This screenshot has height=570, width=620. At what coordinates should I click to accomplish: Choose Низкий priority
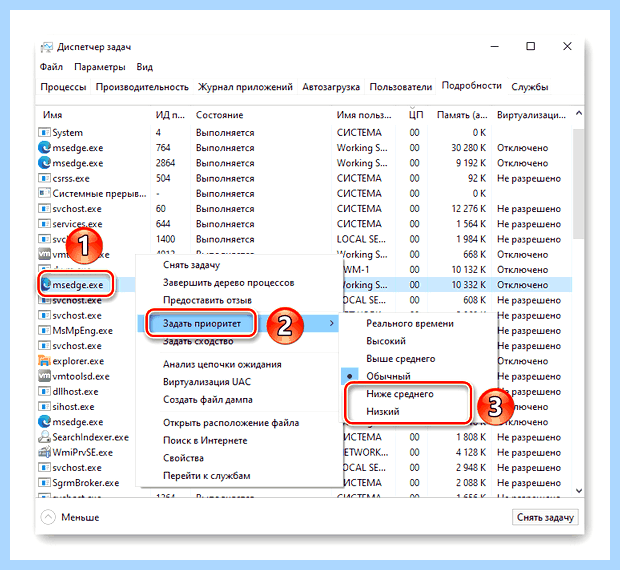pyautogui.click(x=383, y=411)
